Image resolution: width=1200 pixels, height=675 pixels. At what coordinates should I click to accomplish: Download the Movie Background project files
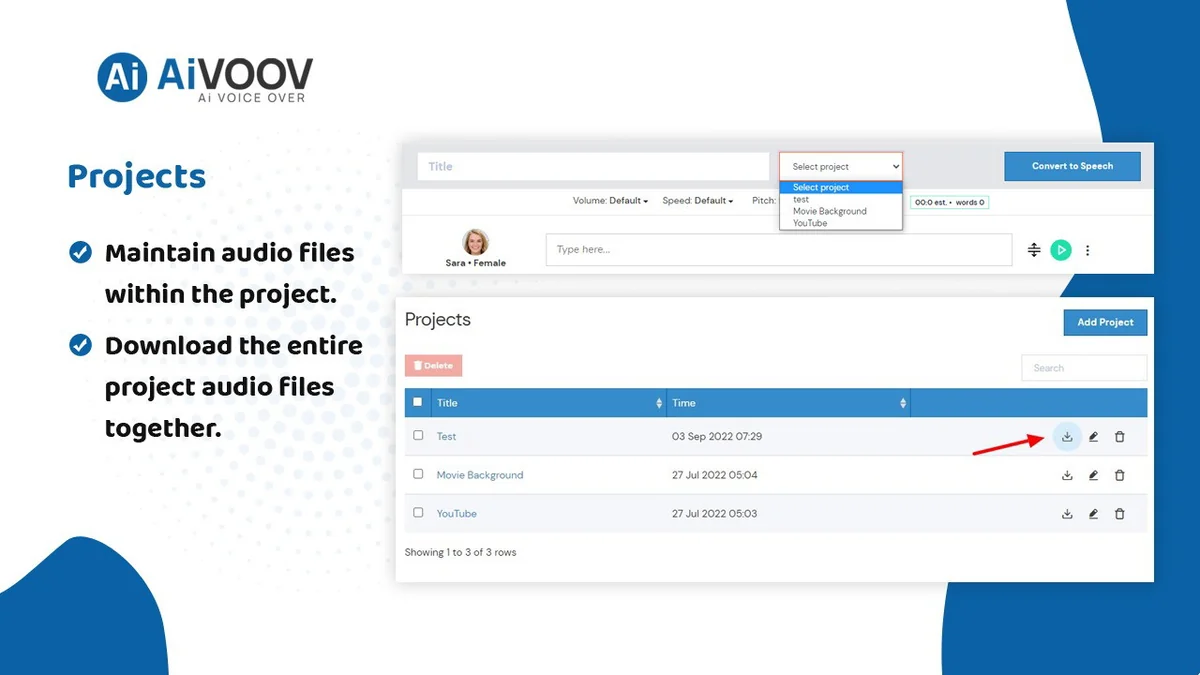pyautogui.click(x=1067, y=475)
